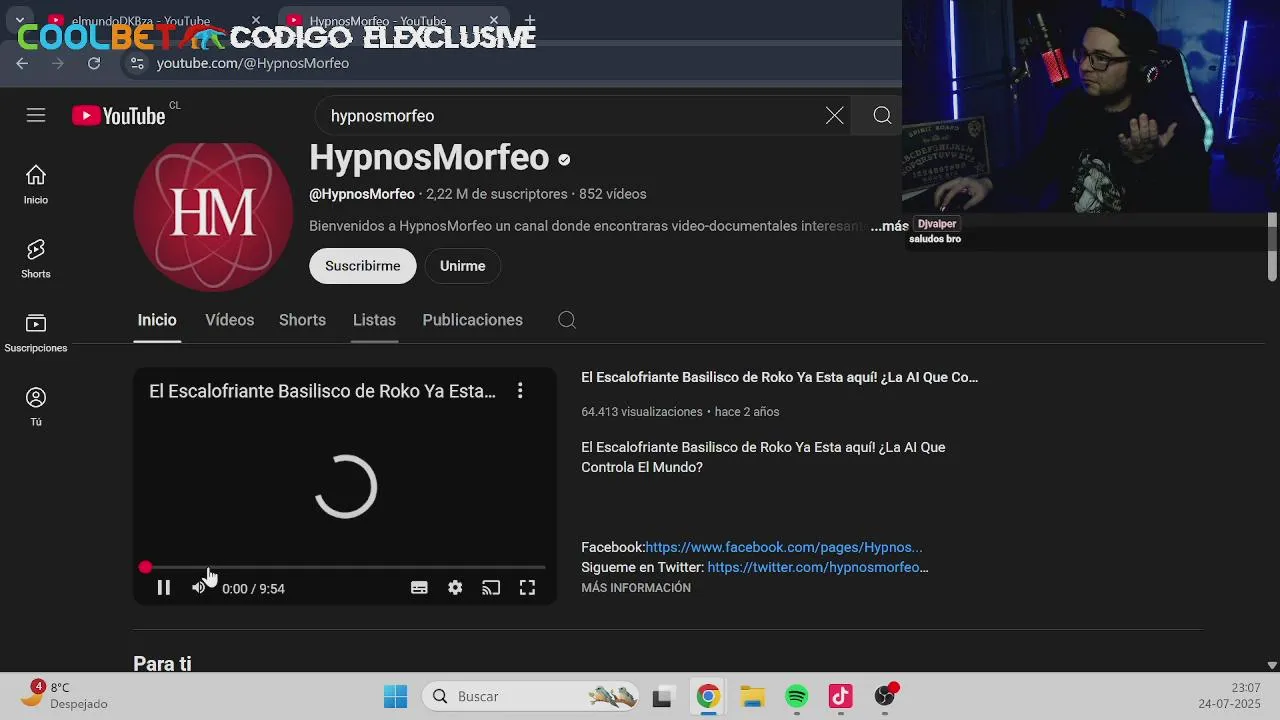This screenshot has height=720, width=1280.
Task: Open the Twitter hypnosmorfeo link
Action: (818, 567)
